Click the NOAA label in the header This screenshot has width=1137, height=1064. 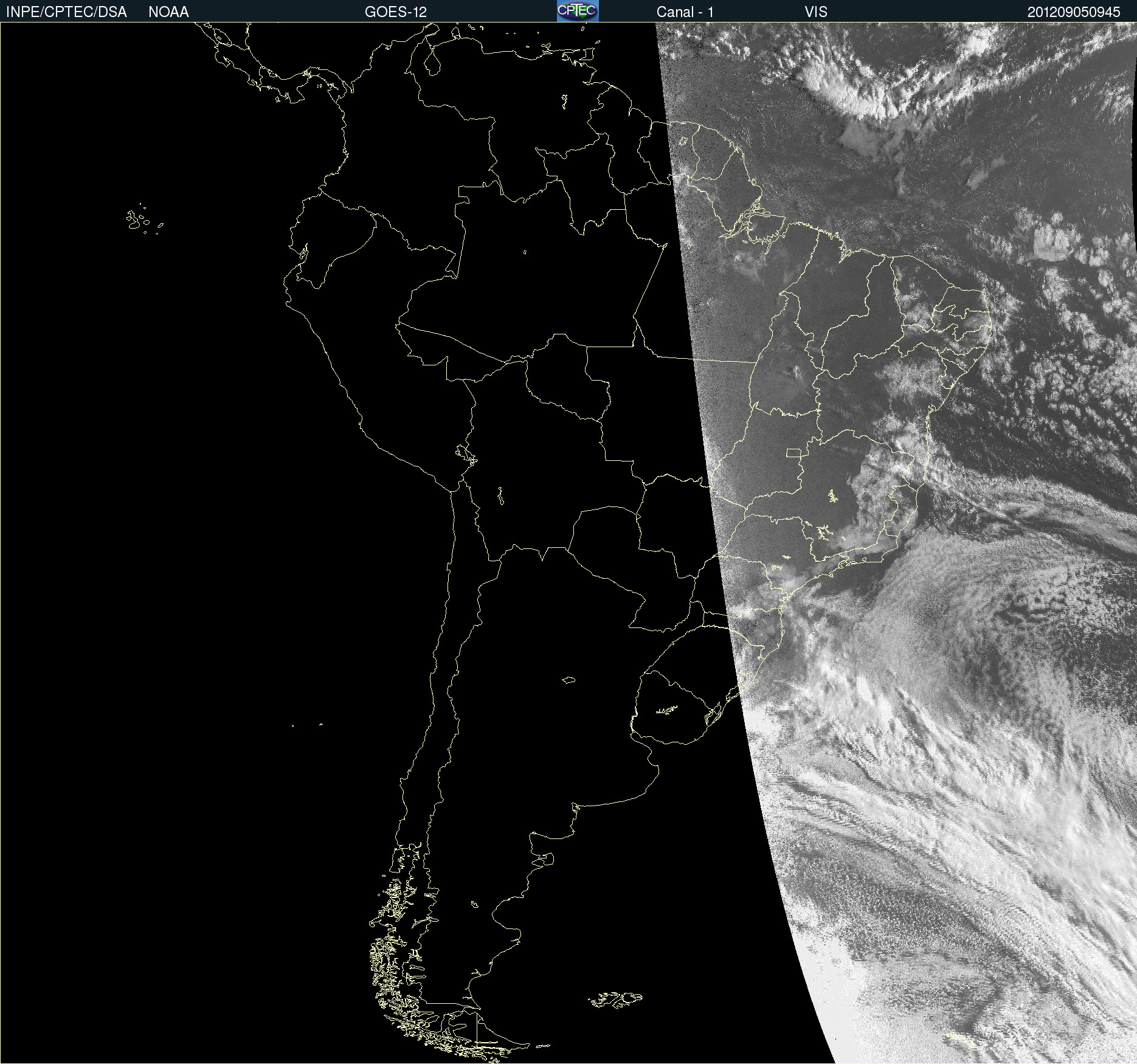pos(168,12)
